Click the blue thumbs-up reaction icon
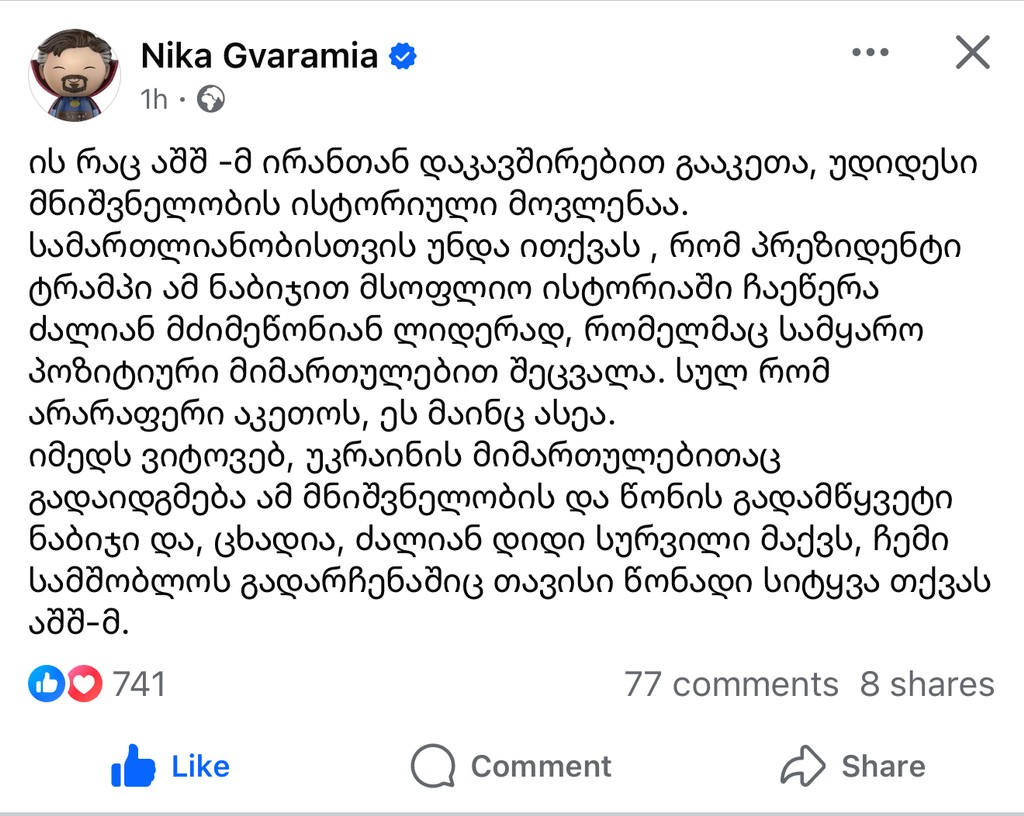 point(46,683)
